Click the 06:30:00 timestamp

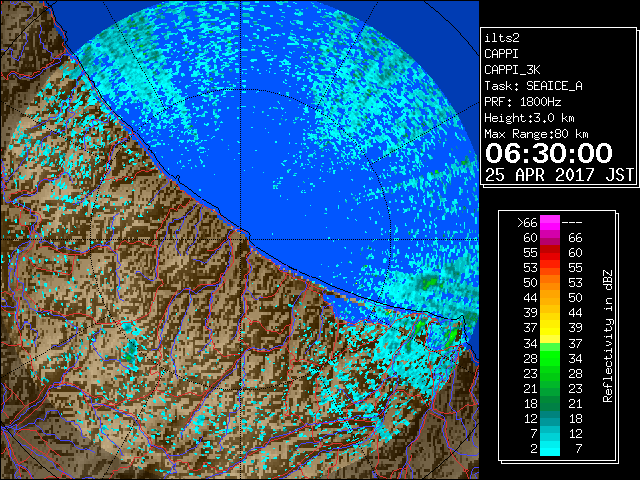click(x=549, y=153)
